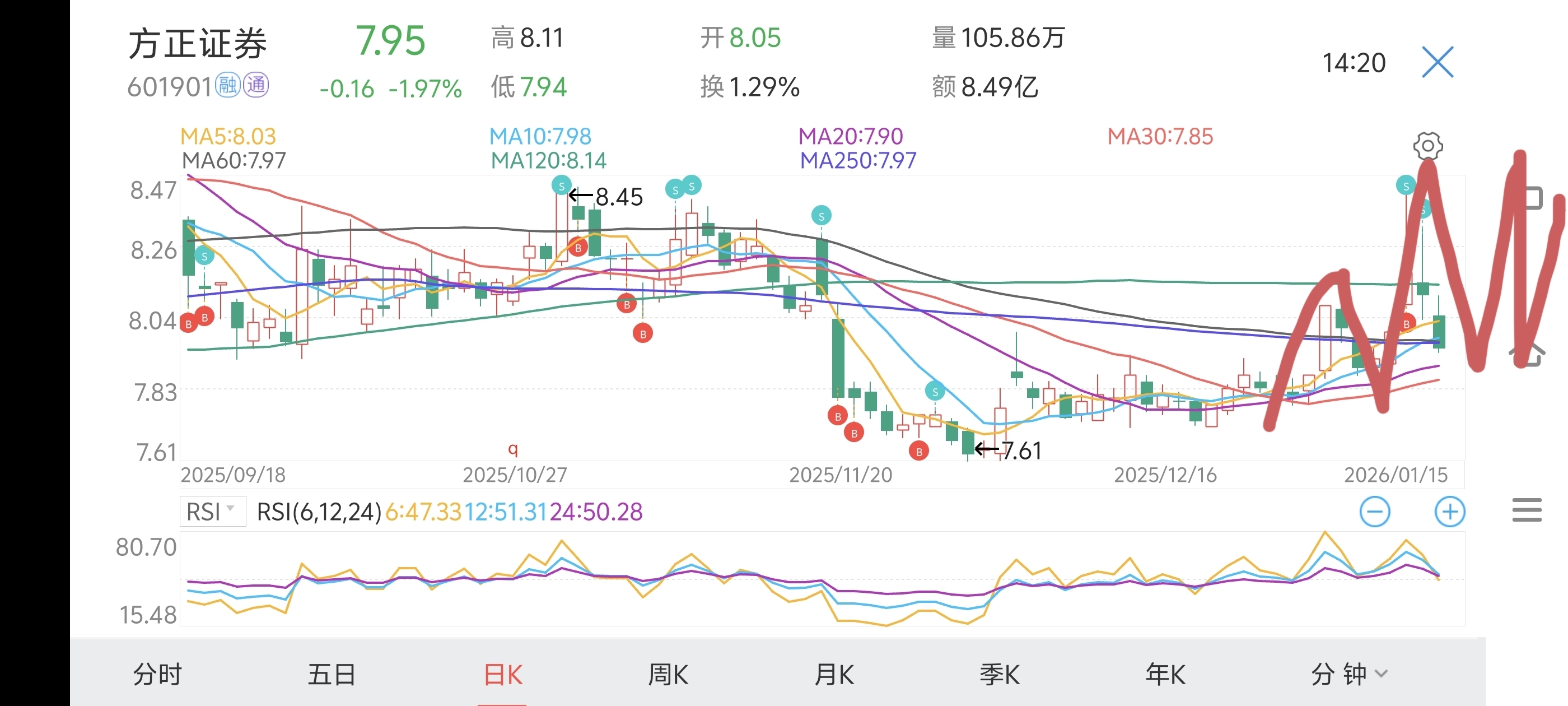The height and width of the screenshot is (706, 1568).
Task: Expand the 分钟 minute interval dropdown
Action: click(x=1349, y=674)
